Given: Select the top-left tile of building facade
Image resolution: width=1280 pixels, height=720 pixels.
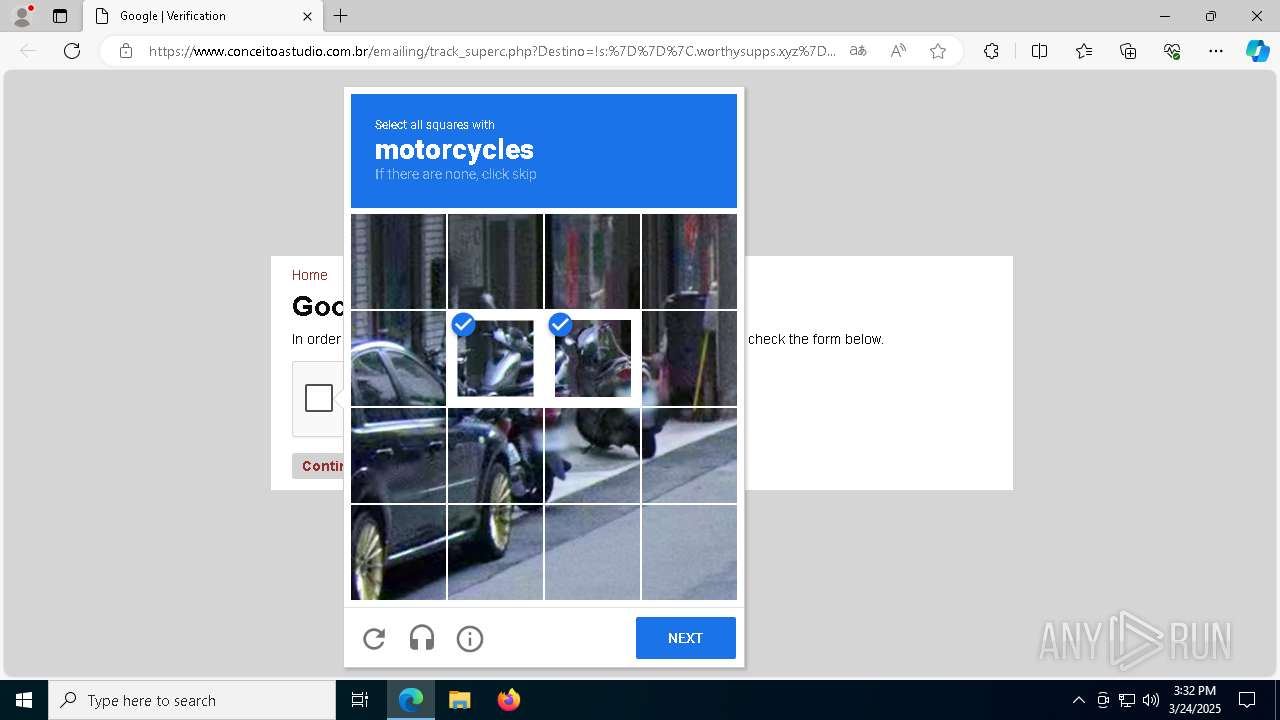Looking at the screenshot, I should coord(399,262).
